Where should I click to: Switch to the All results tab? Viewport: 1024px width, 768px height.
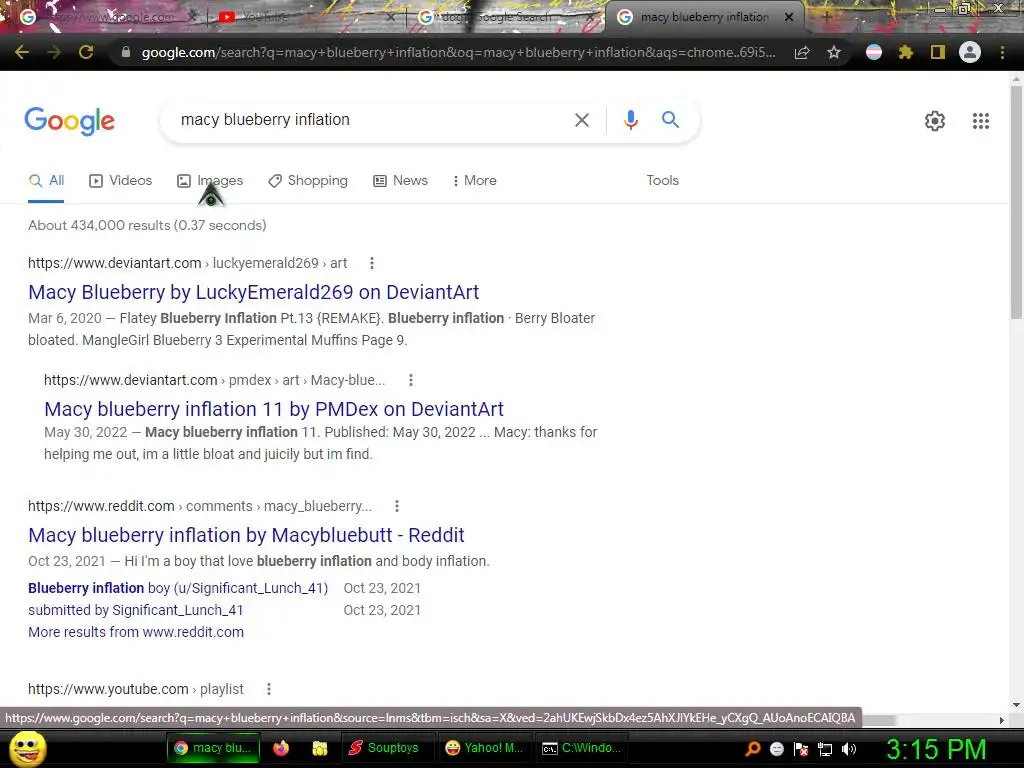[x=46, y=181]
